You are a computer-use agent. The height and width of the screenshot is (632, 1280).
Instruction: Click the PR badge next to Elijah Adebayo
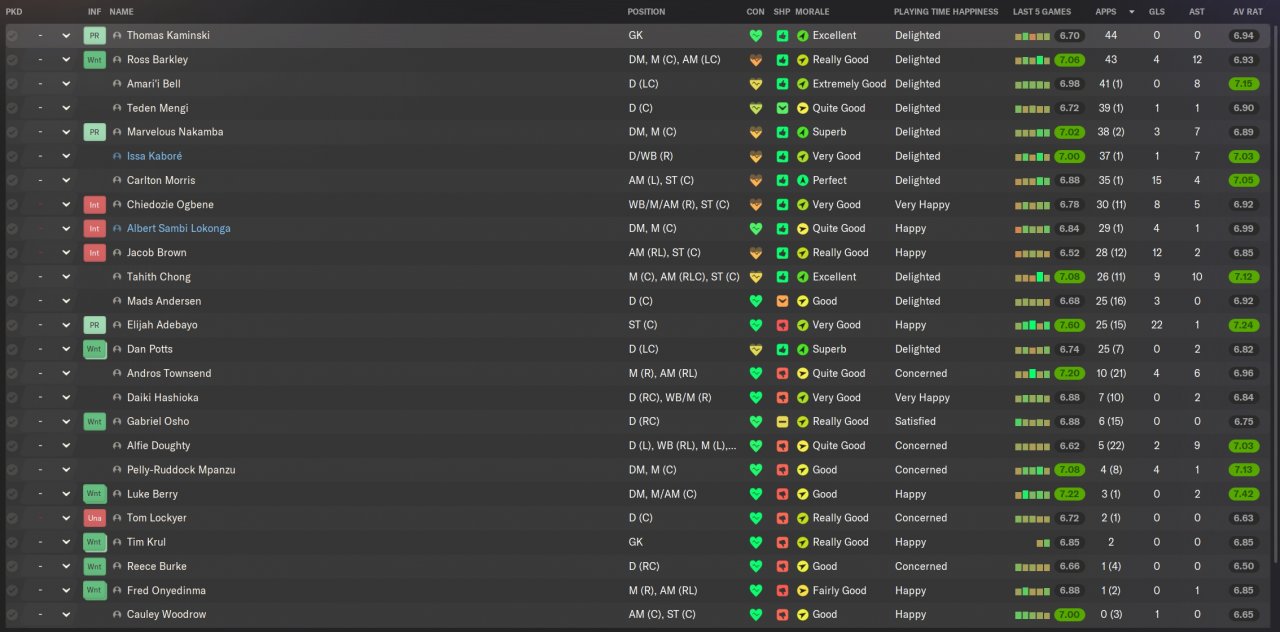94,325
